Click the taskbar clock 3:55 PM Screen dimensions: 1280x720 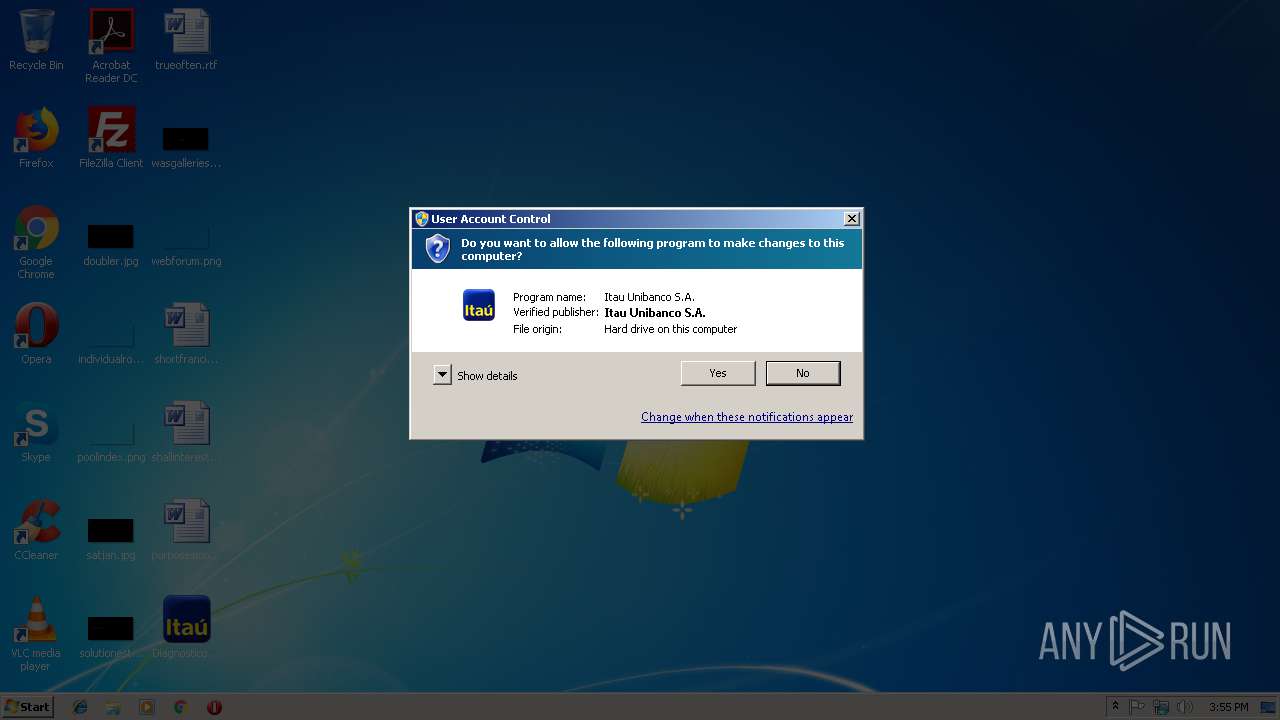point(1228,707)
